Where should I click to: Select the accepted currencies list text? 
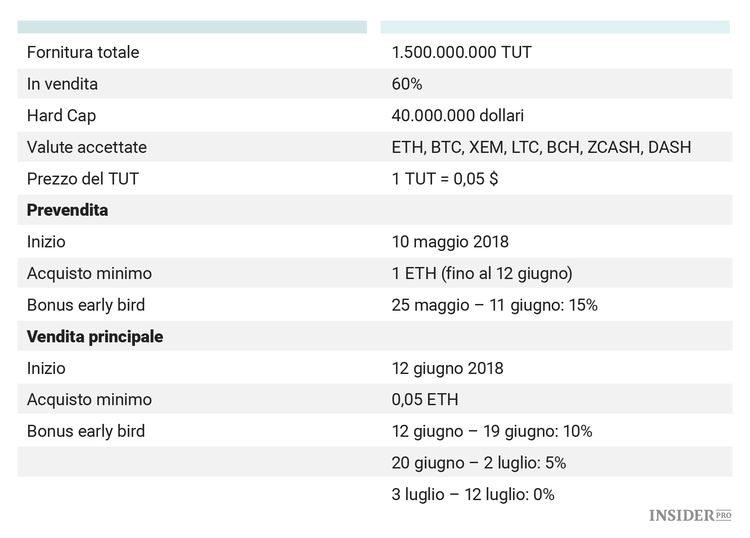click(541, 147)
